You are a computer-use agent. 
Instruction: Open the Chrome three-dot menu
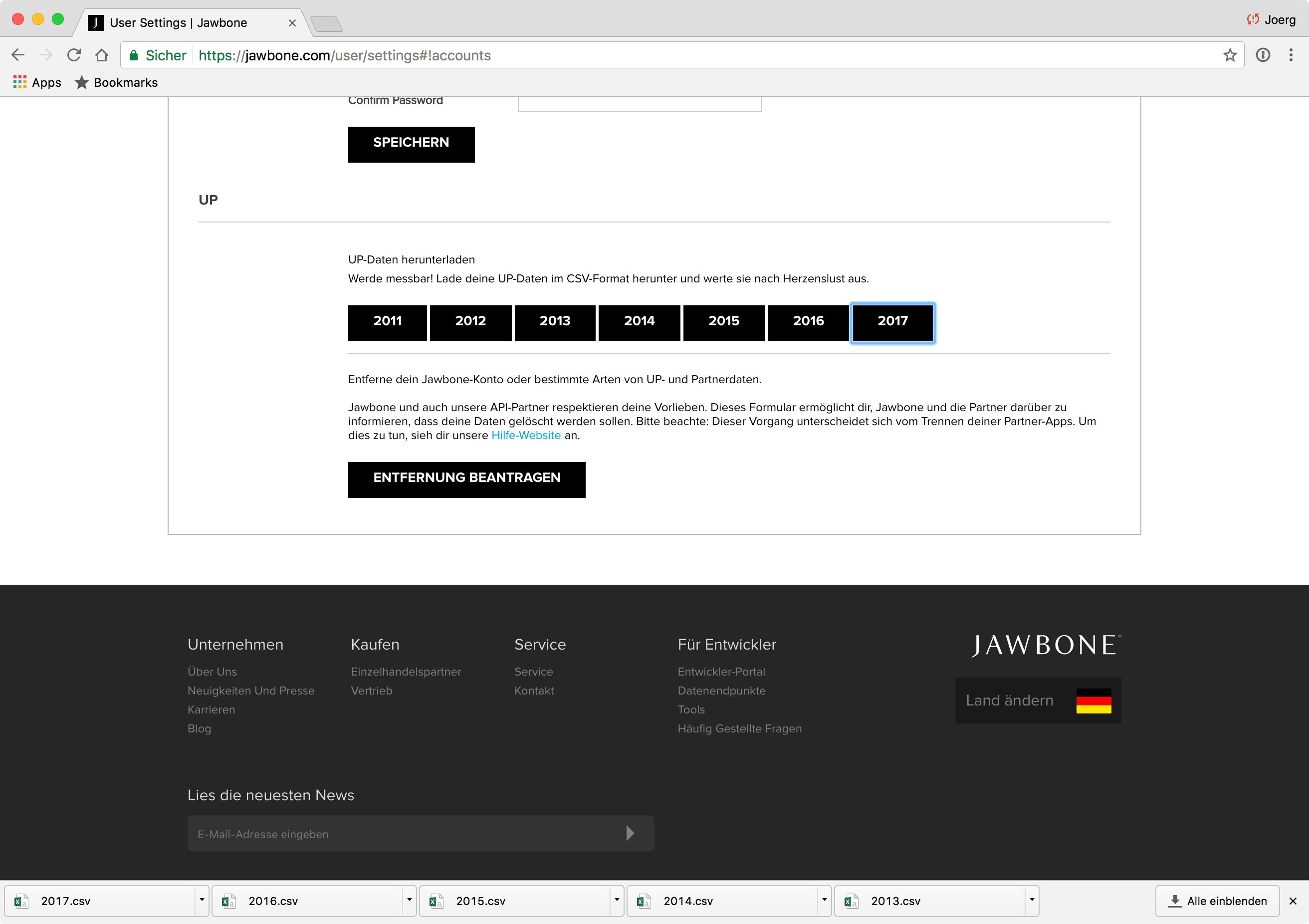pos(1291,55)
